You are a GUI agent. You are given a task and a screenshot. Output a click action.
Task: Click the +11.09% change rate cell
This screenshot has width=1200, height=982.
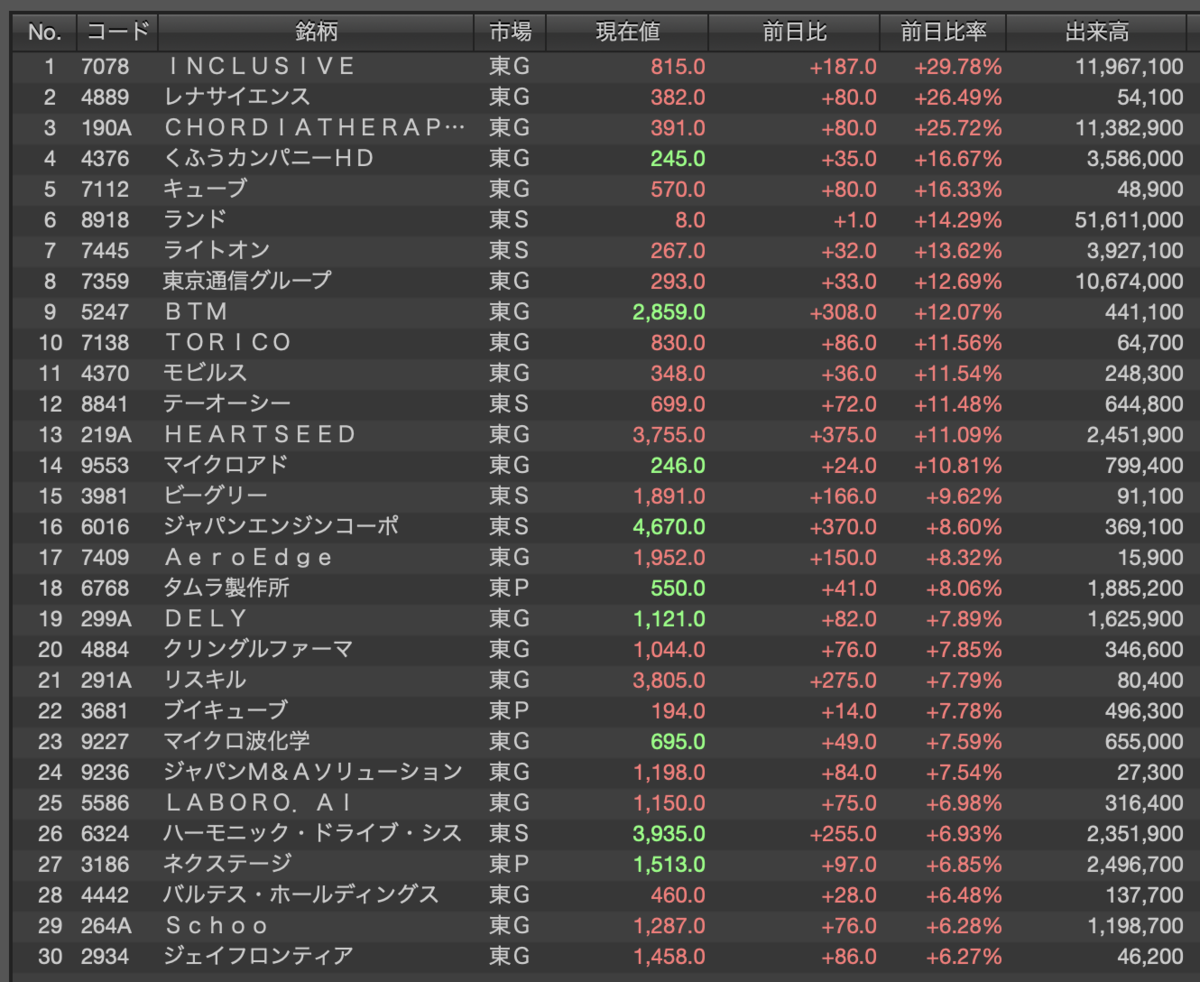tap(958, 435)
